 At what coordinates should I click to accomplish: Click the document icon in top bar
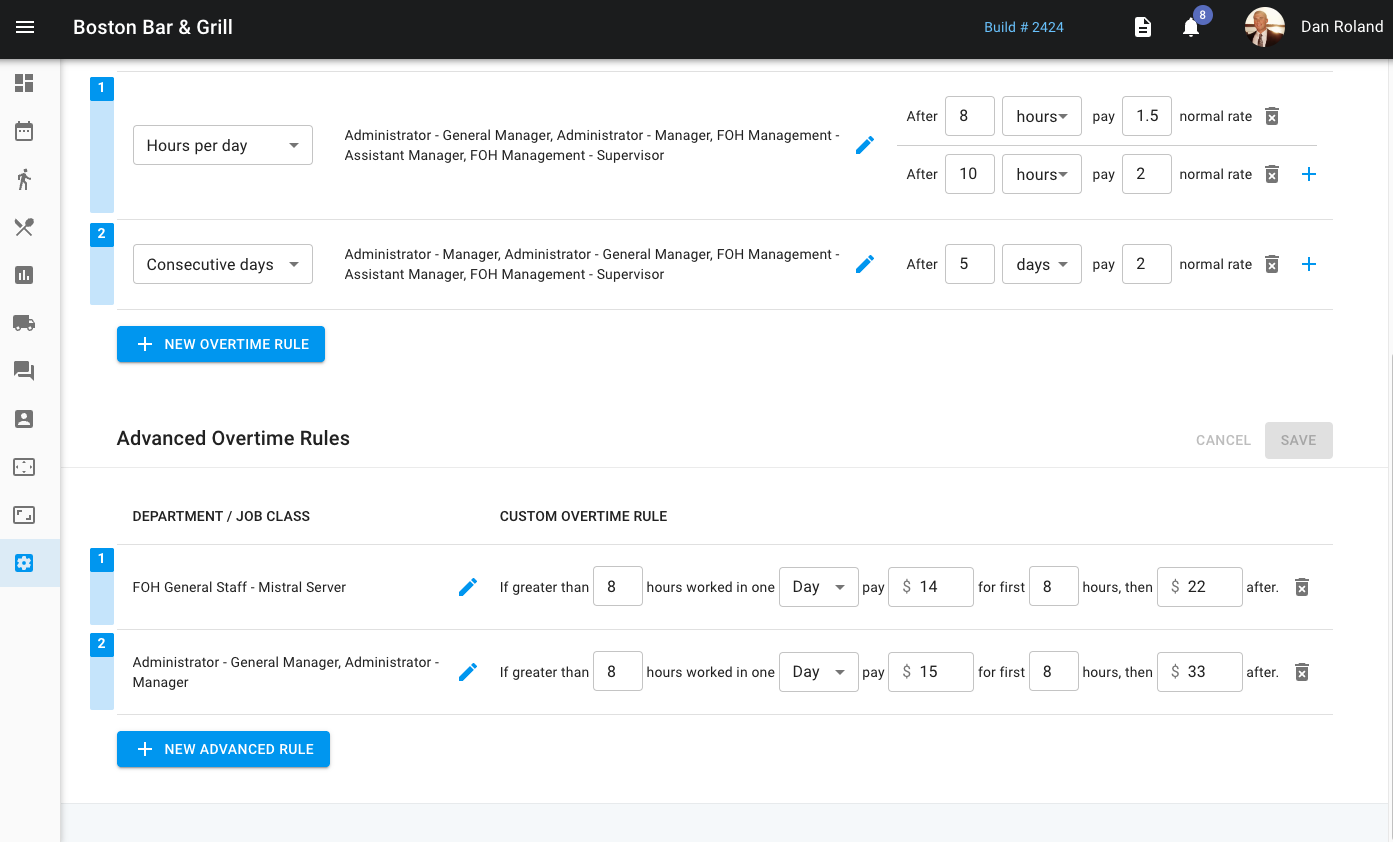1142,27
